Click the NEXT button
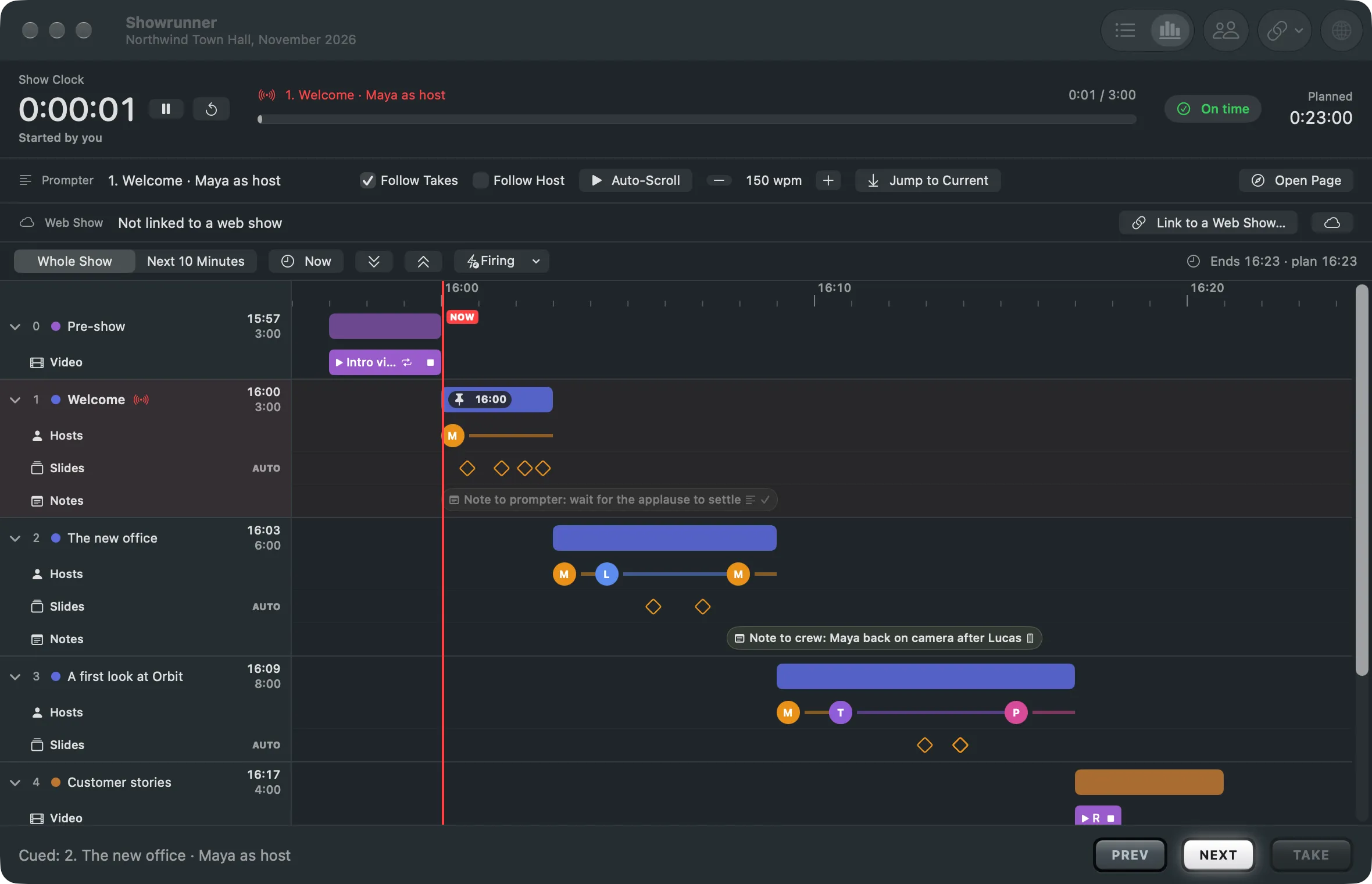The width and height of the screenshot is (1372, 884). [x=1218, y=855]
